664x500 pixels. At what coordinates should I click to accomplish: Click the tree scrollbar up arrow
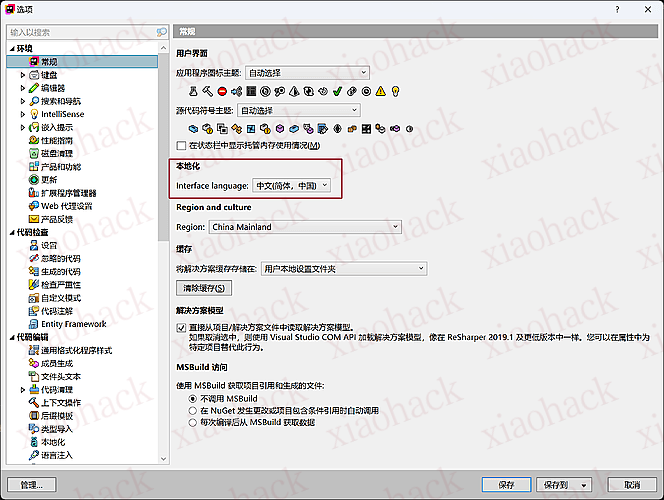coord(163,48)
